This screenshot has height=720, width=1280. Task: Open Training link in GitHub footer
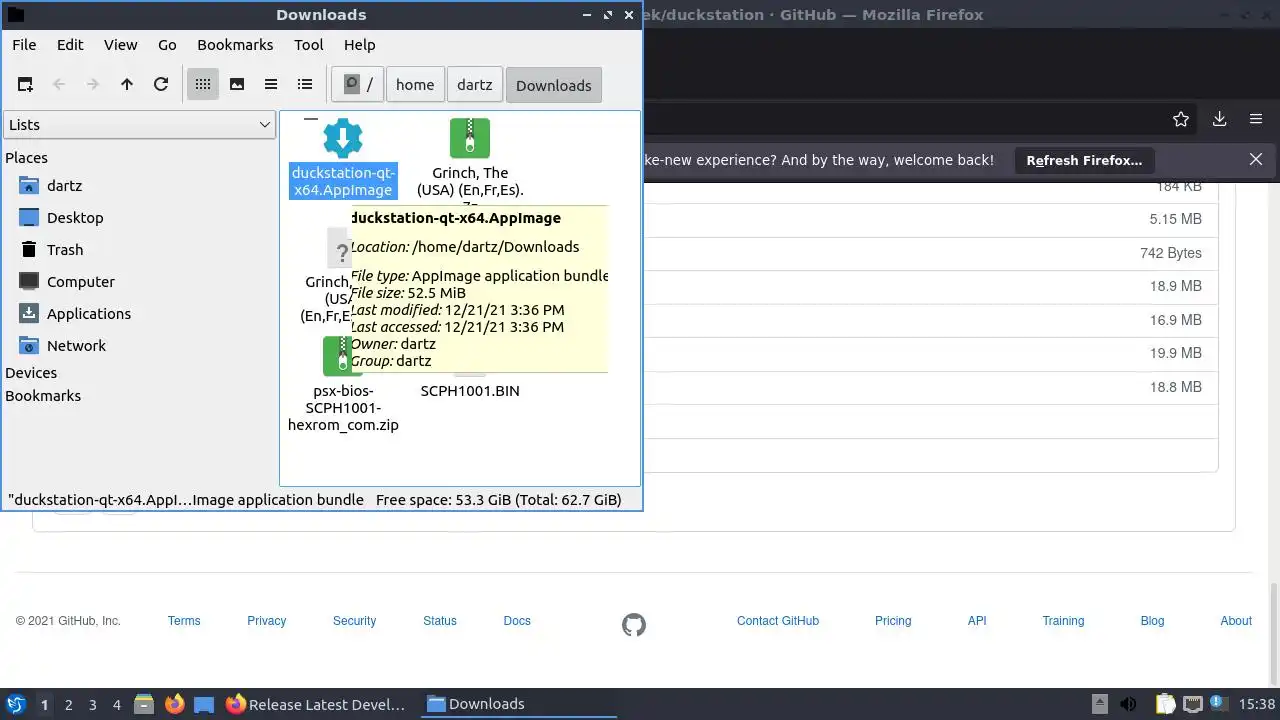click(x=1063, y=621)
